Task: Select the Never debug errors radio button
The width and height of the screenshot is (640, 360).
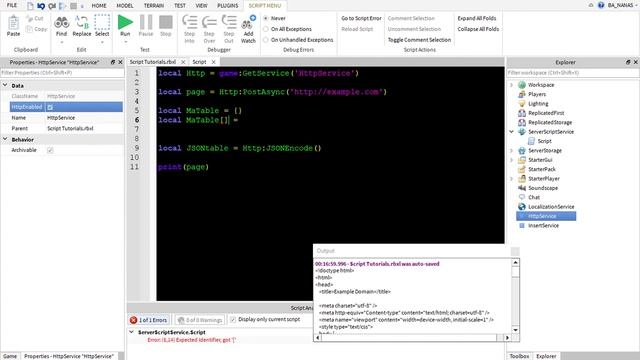Action: [266, 18]
